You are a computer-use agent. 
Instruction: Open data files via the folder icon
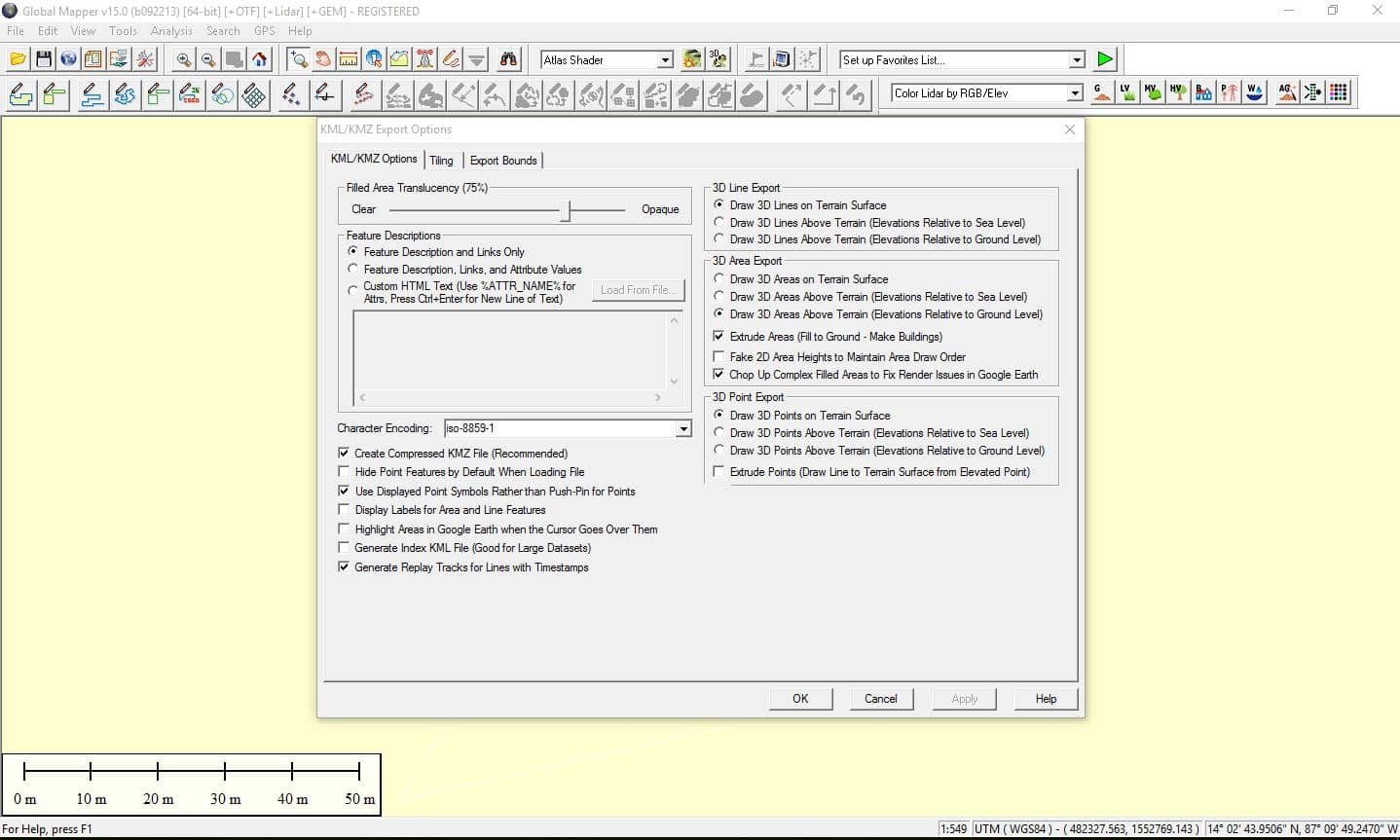pyautogui.click(x=18, y=59)
